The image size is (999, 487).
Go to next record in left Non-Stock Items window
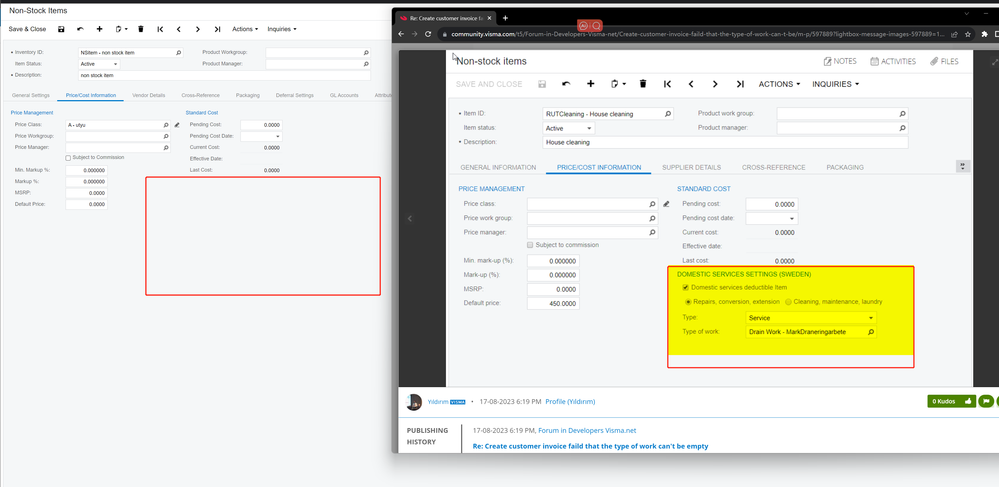click(198, 29)
